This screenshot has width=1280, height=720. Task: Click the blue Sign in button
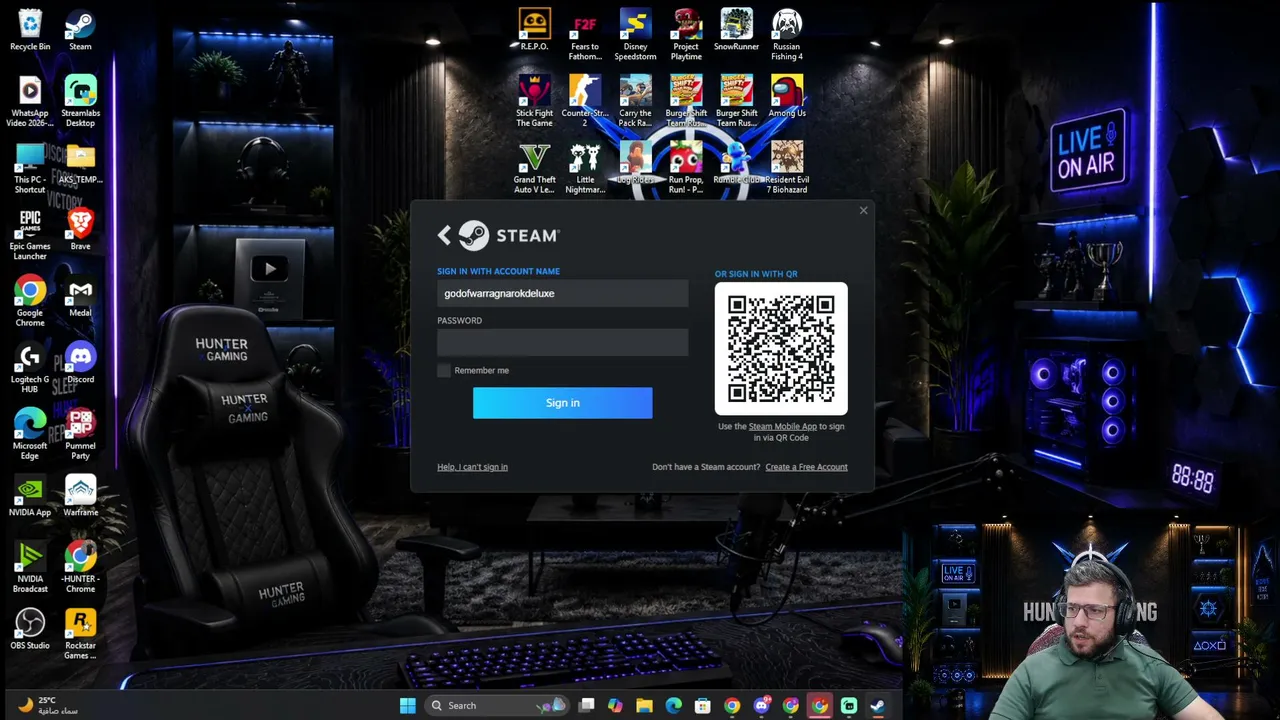pyautogui.click(x=562, y=403)
